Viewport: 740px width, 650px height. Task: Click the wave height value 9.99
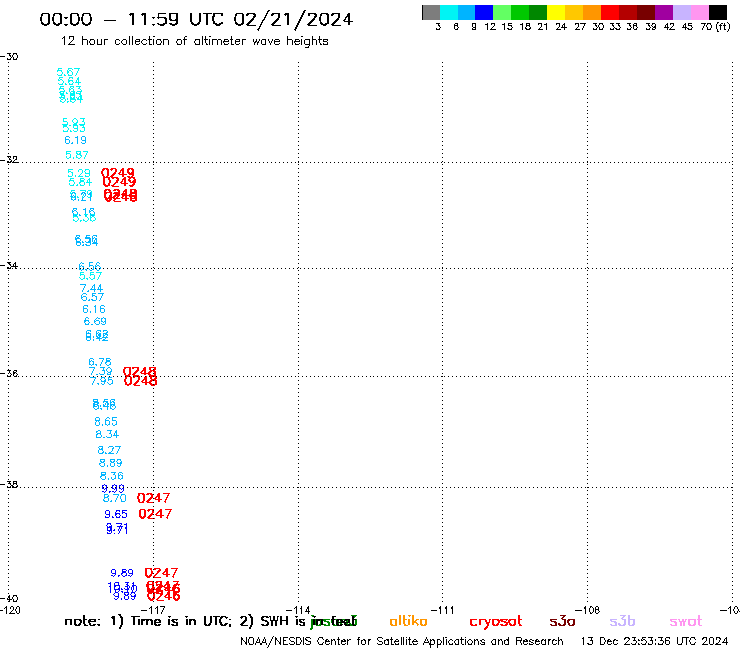point(113,489)
